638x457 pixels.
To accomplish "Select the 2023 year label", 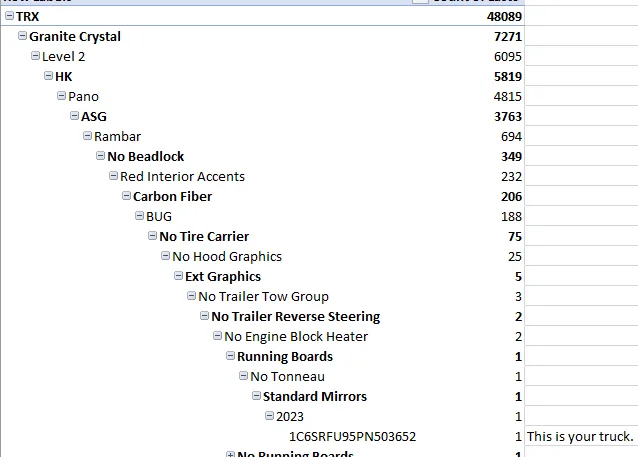I will (290, 417).
